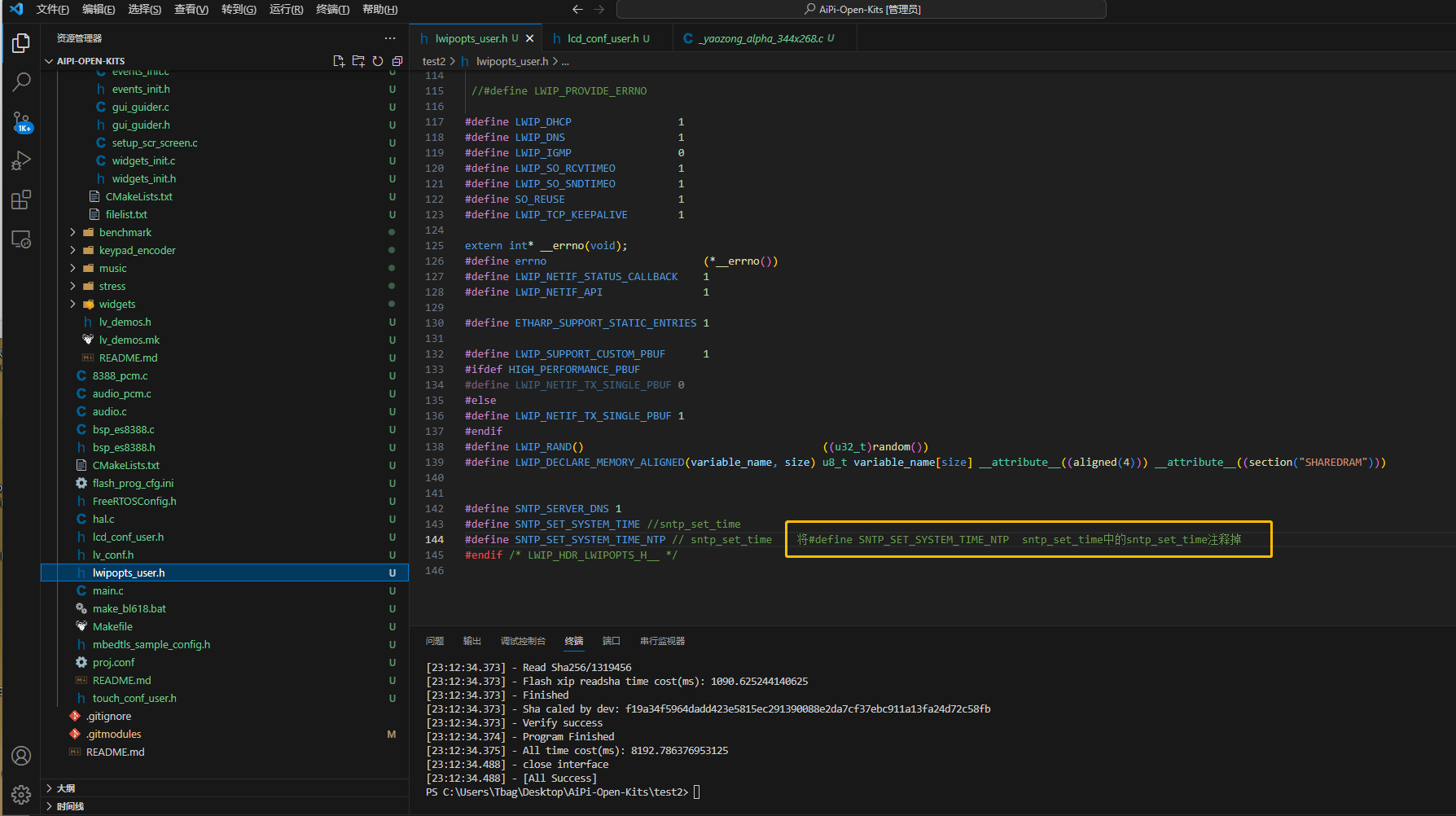Viewport: 1456px width, 816px height.
Task: Open the 运行(R) menu
Action: (x=286, y=9)
